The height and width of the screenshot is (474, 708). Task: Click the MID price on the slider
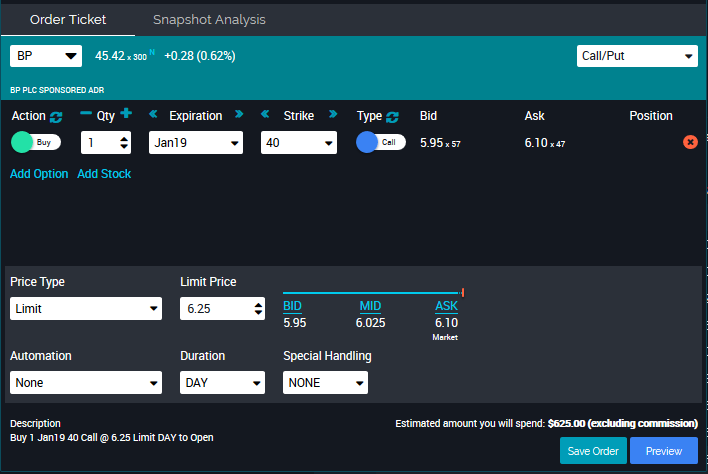click(370, 305)
